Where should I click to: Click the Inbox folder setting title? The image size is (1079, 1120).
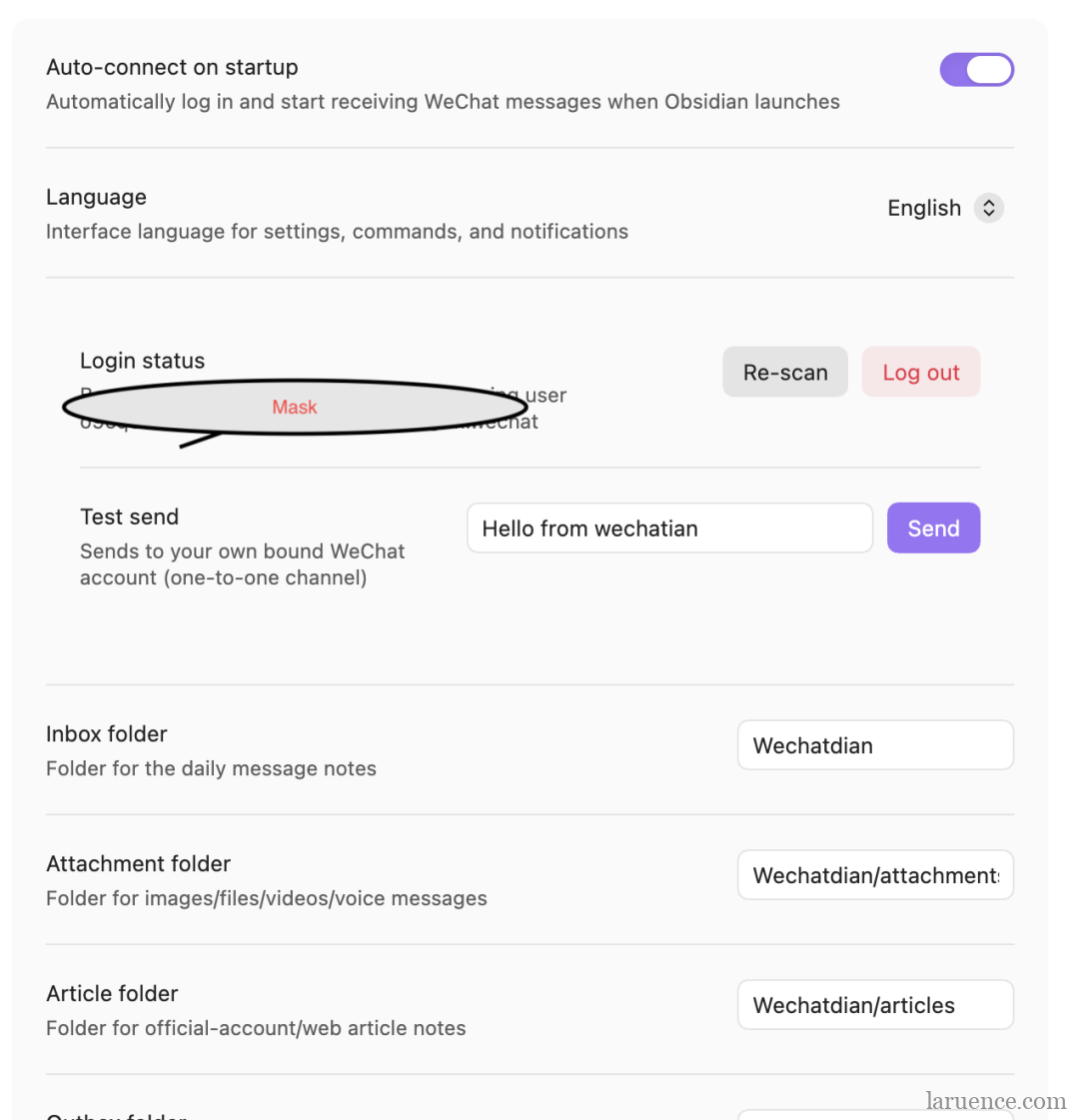click(x=106, y=733)
